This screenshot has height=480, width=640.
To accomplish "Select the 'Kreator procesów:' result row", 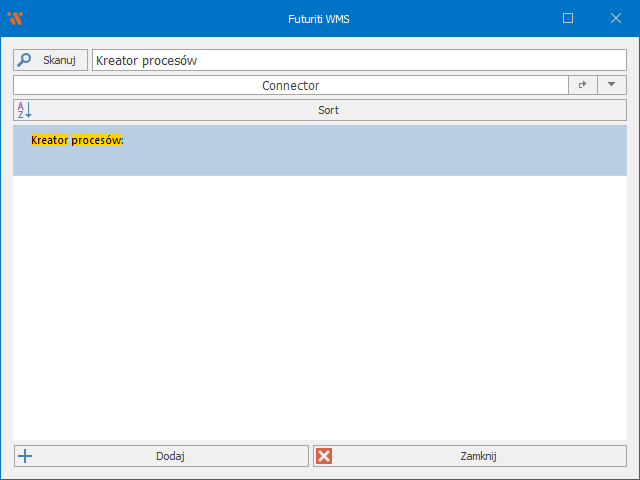I will 320,151.
